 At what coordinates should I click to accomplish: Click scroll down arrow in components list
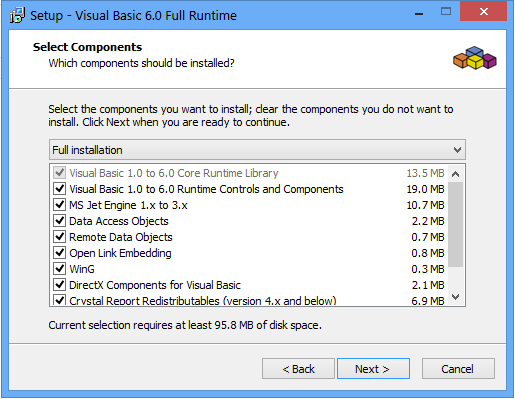(456, 297)
